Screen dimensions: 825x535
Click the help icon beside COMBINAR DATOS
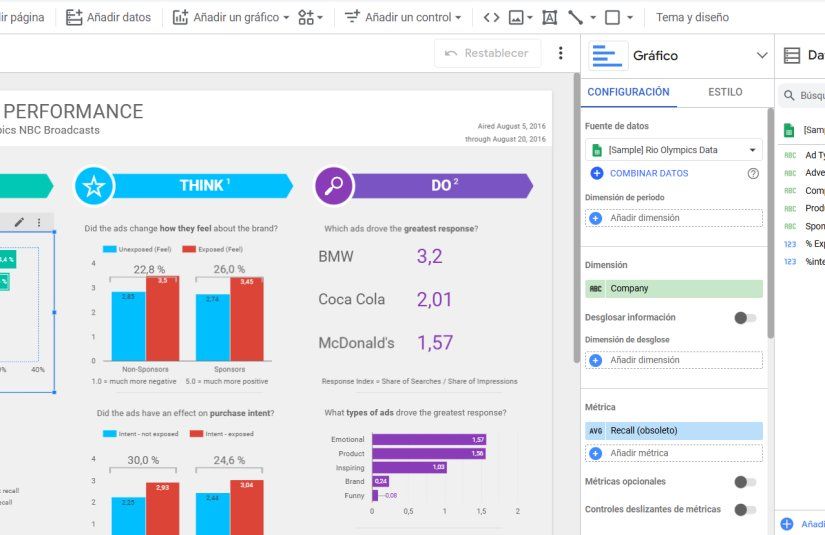click(753, 173)
